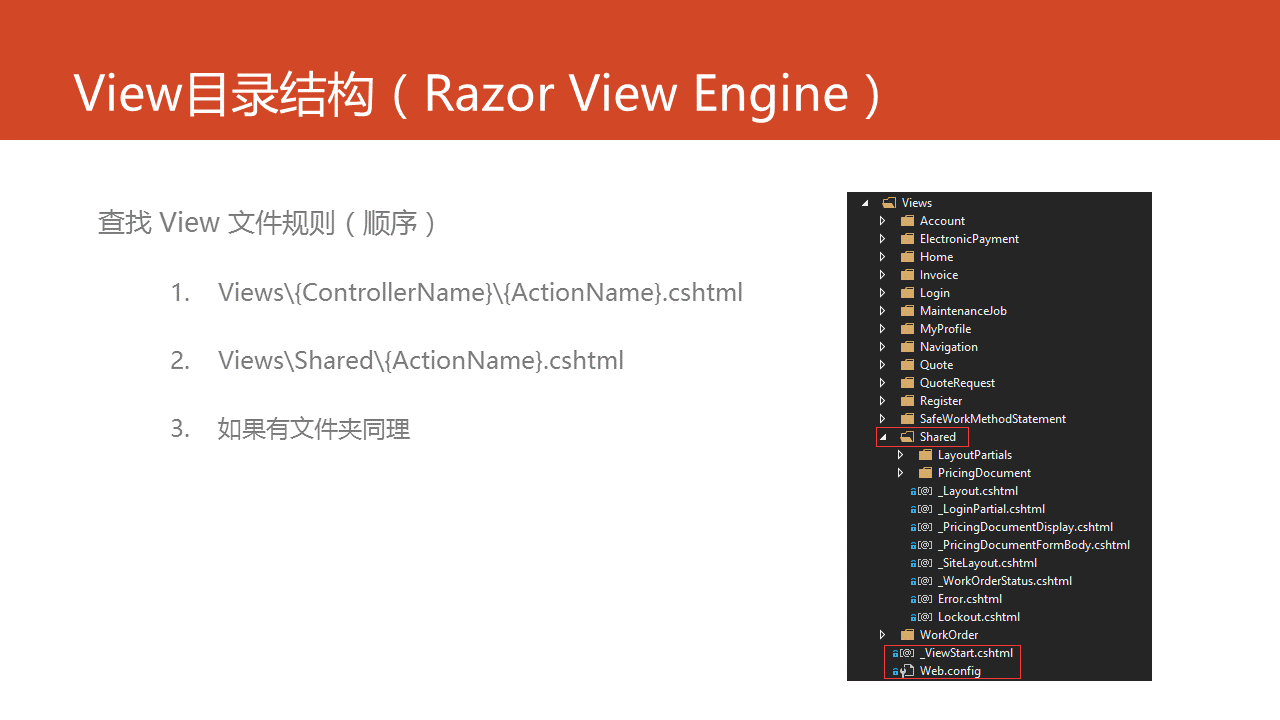Click the ElectronicPayment folder icon
Image resolution: width=1280 pixels, height=720 pixels.
coord(907,239)
